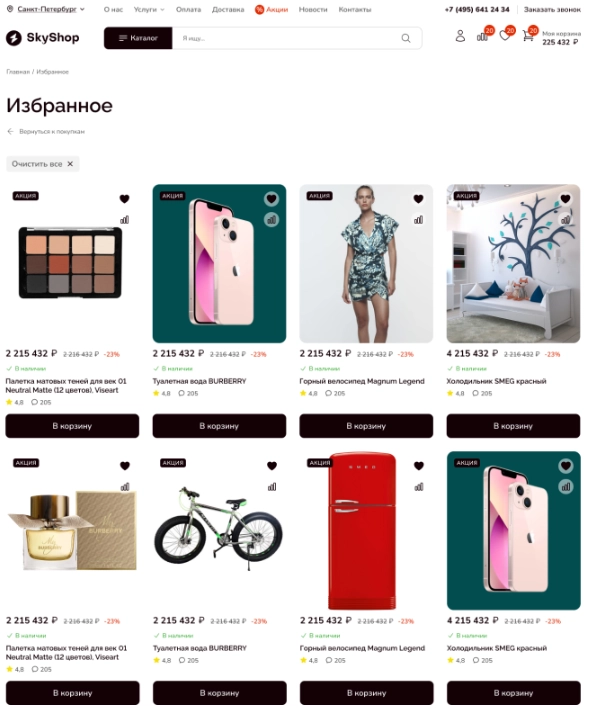The height and width of the screenshot is (709, 590).
Task: Open the shopping cart icon in header
Action: click(x=528, y=36)
